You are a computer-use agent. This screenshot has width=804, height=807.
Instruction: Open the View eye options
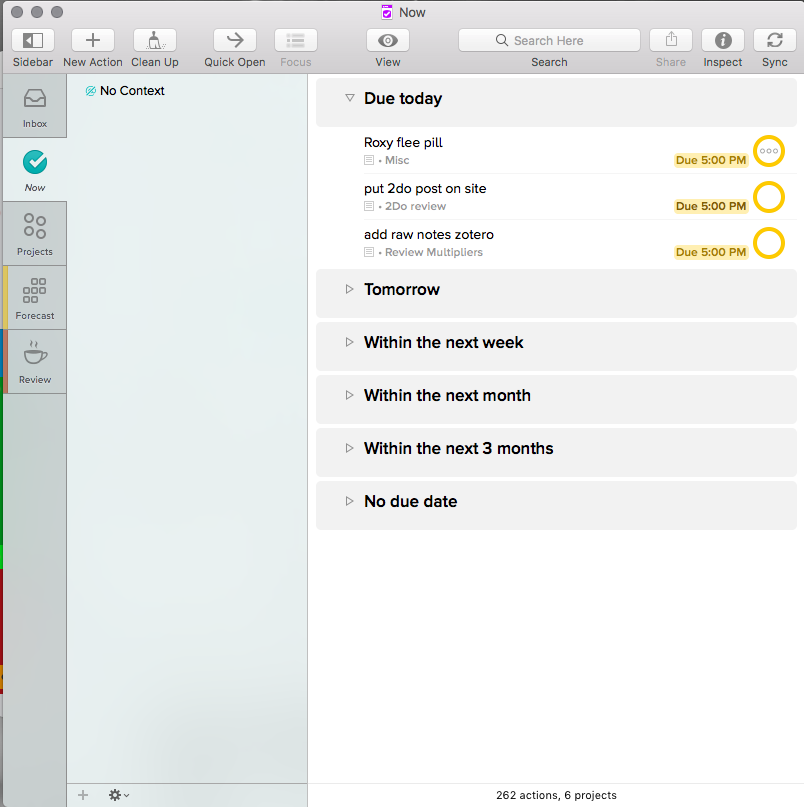387,41
